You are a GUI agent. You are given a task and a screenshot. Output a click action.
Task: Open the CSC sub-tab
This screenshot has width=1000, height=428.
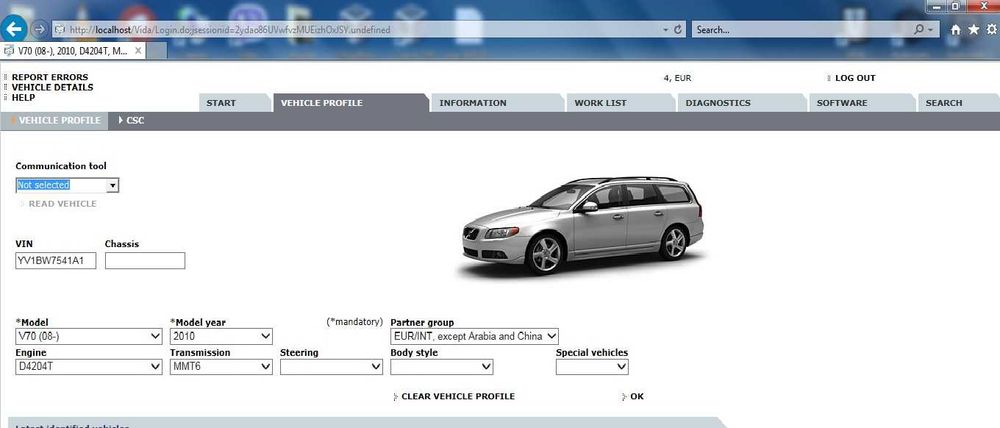131,121
